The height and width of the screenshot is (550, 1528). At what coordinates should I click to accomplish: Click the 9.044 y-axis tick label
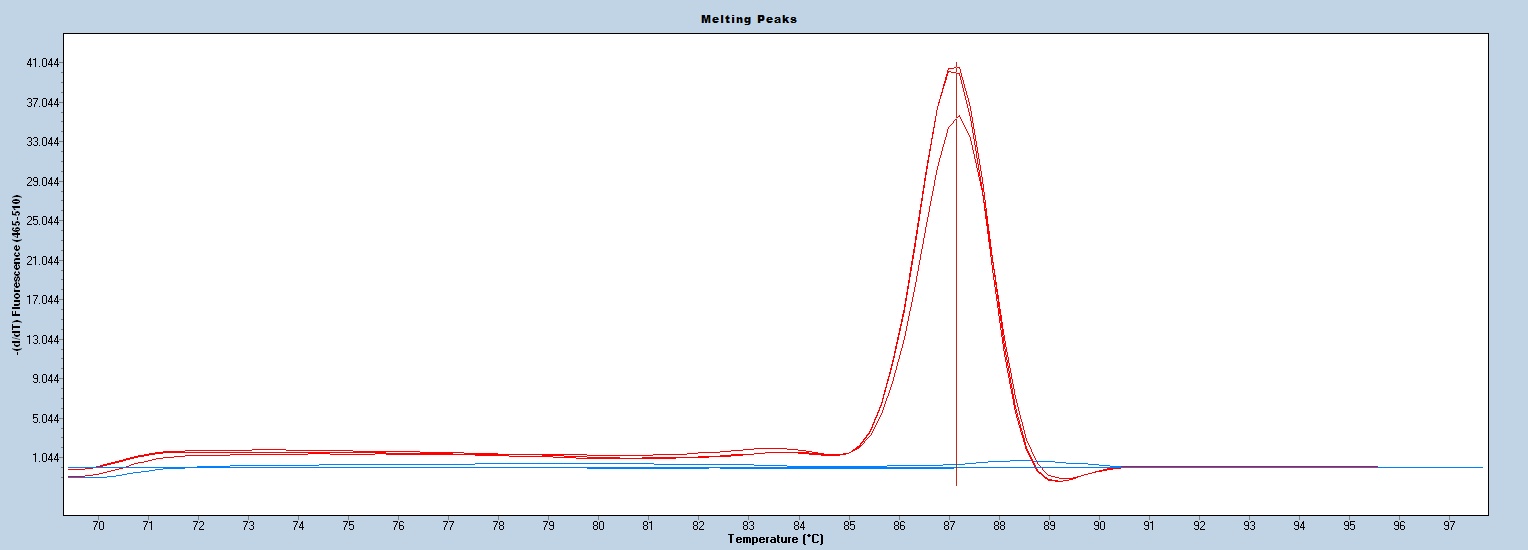click(x=46, y=379)
